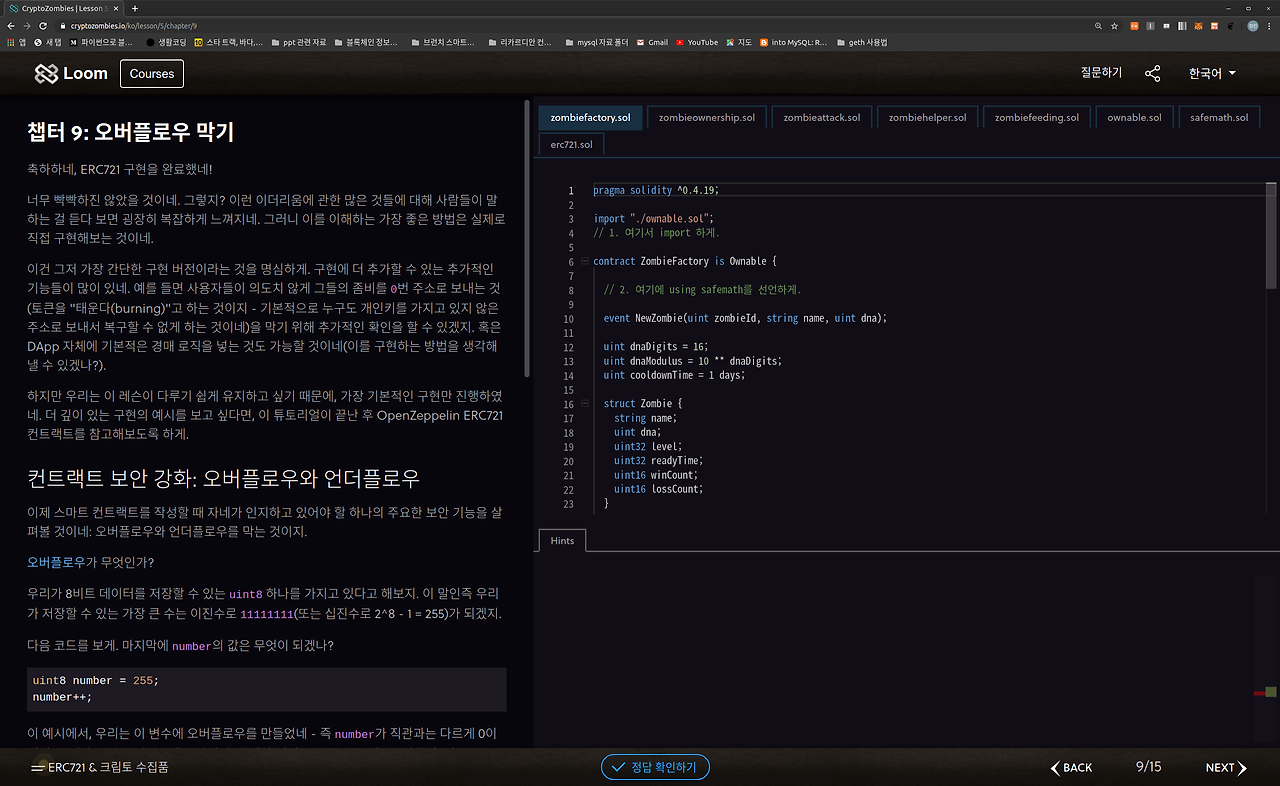Collapse the struct Zombie code fold

coord(584,404)
